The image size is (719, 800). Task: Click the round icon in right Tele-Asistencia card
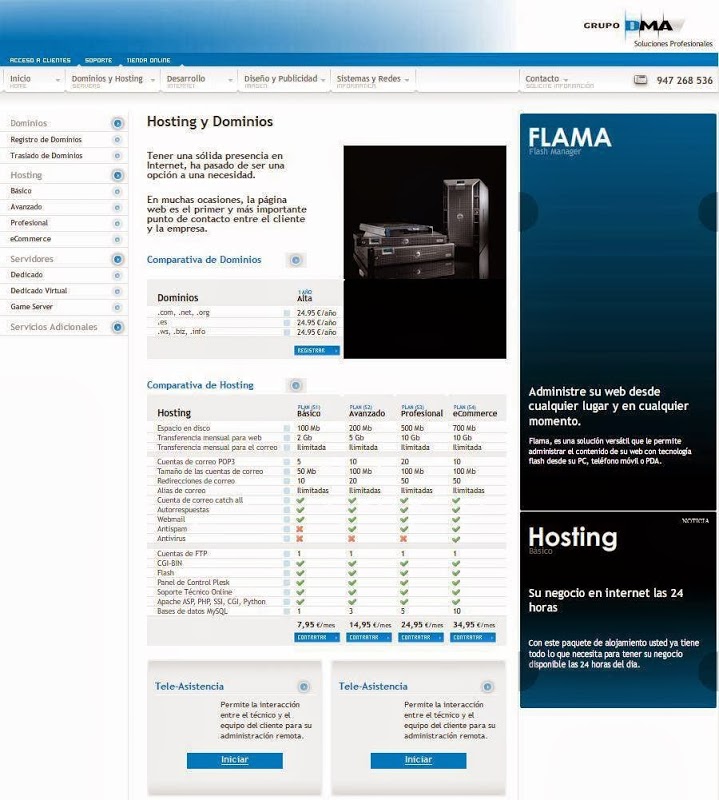point(487,687)
